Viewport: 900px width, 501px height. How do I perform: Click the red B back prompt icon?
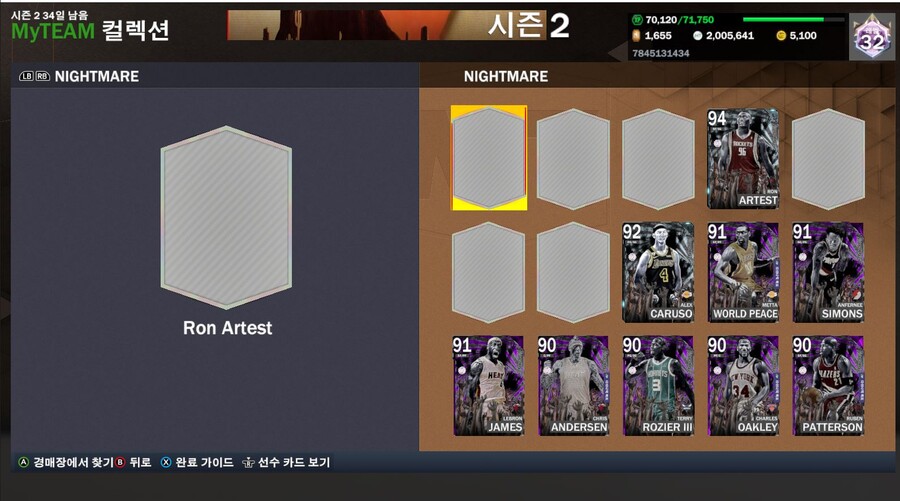120,463
